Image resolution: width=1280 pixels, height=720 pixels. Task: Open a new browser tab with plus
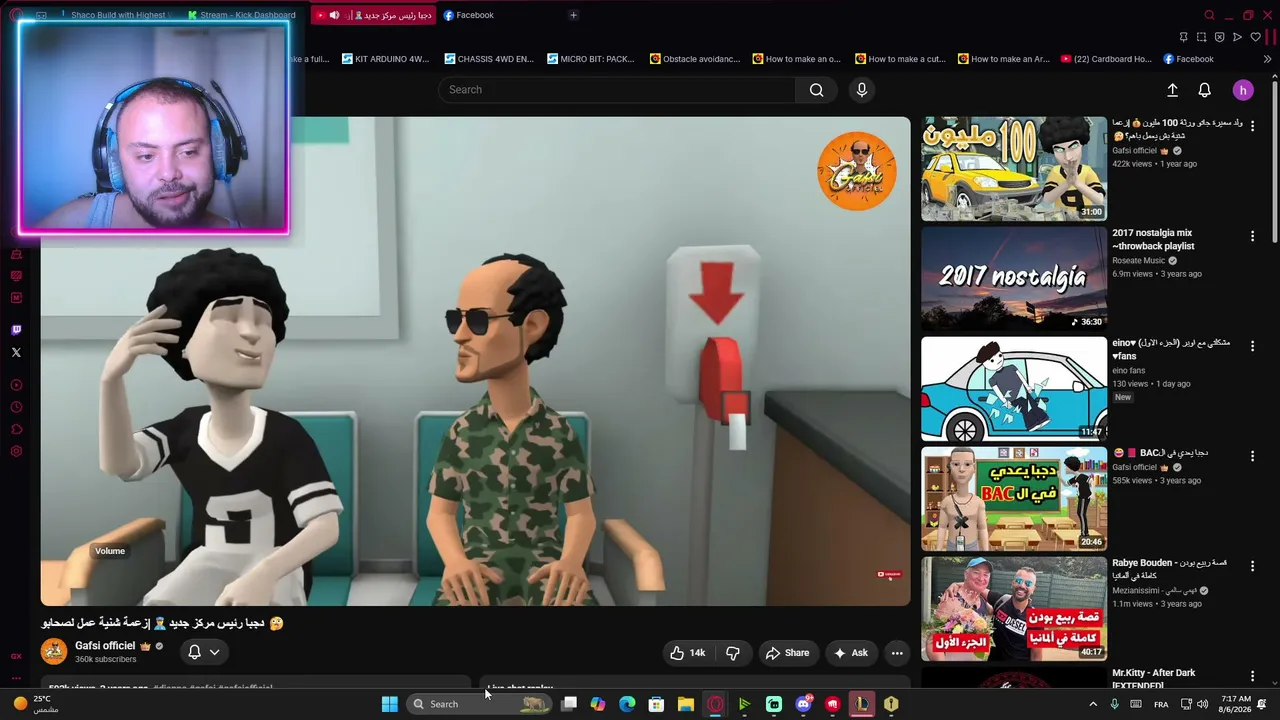point(573,15)
